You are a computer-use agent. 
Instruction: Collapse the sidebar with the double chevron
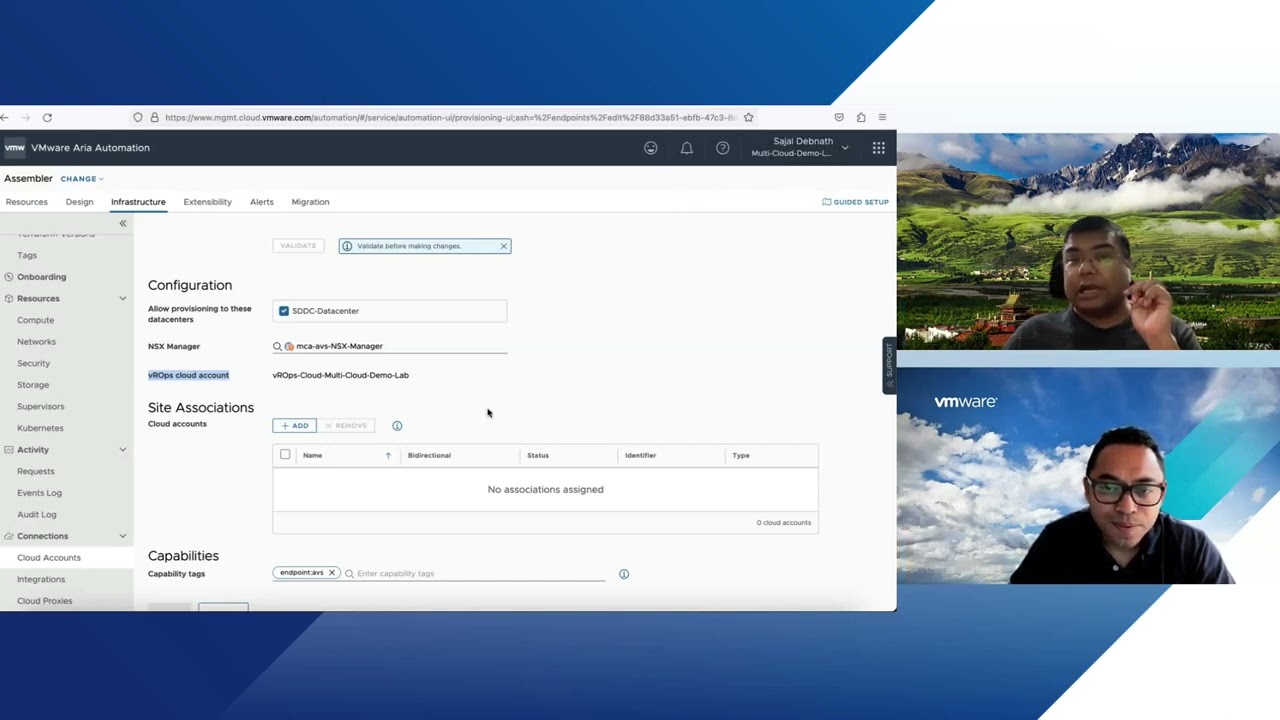pyautogui.click(x=123, y=223)
